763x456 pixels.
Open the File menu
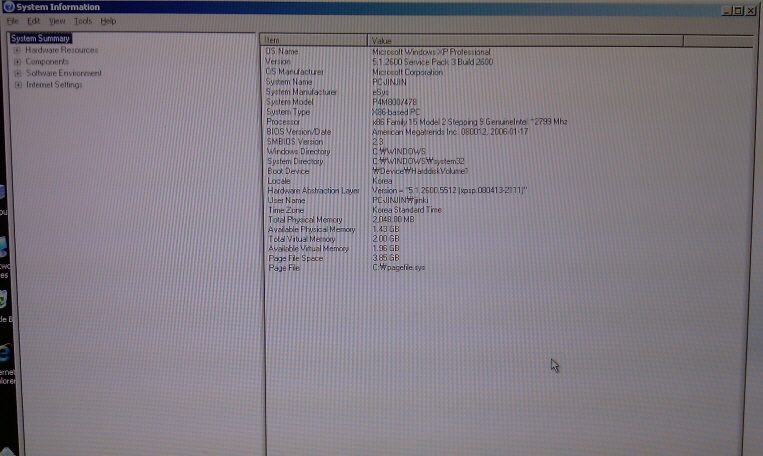click(12, 21)
